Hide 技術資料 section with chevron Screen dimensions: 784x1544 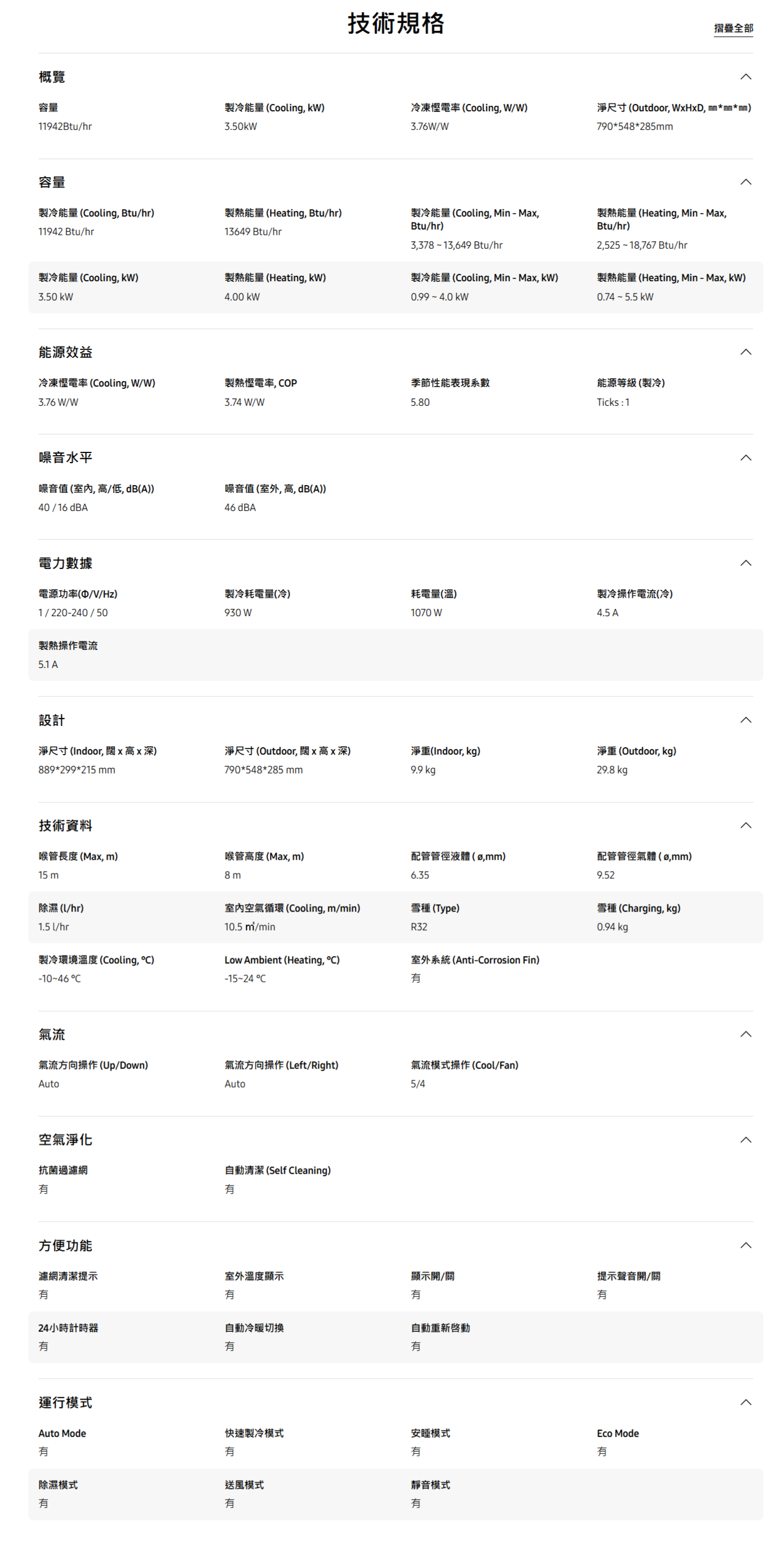point(745,825)
